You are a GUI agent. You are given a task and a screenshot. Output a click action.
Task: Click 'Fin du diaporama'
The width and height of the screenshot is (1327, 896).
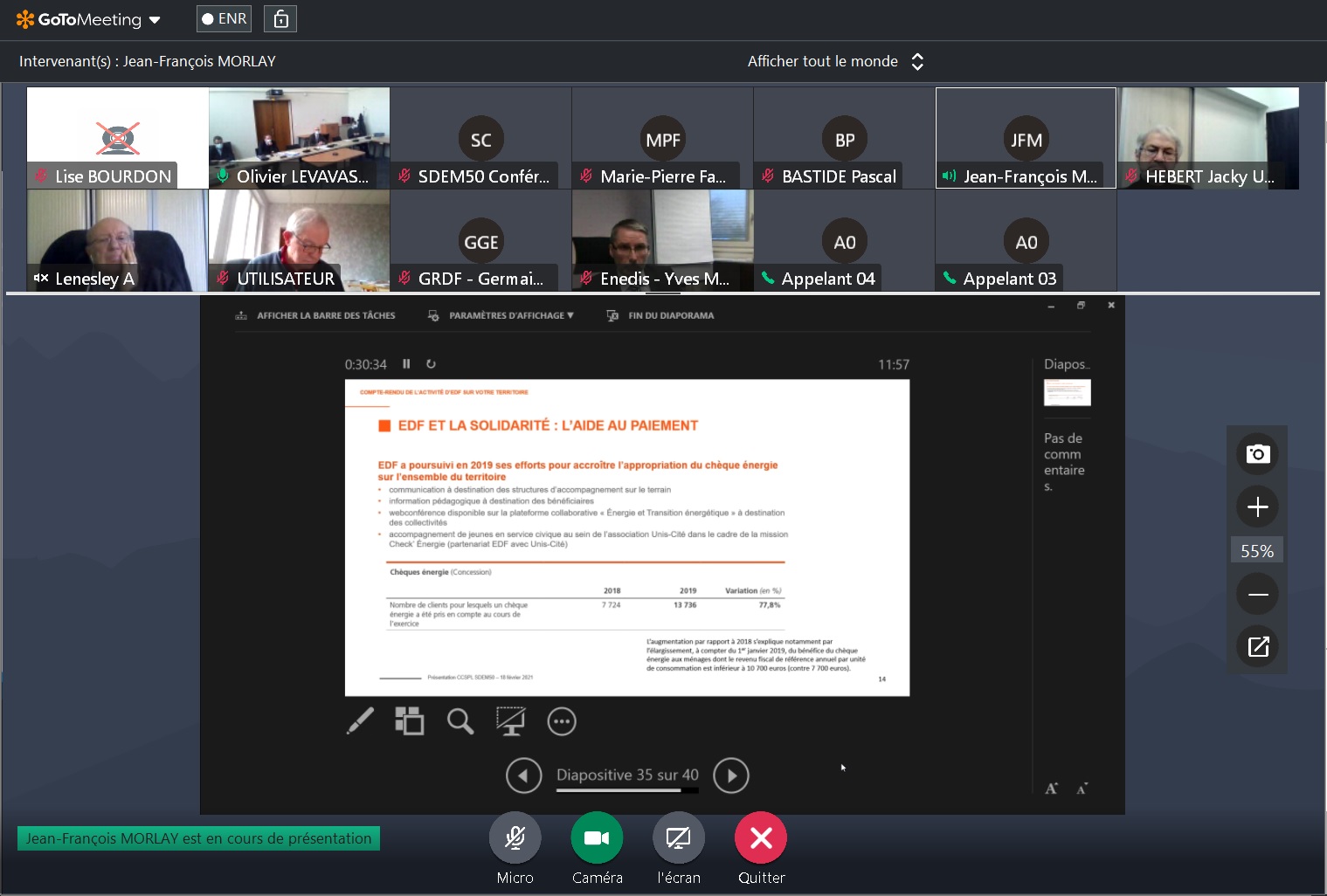pos(660,315)
